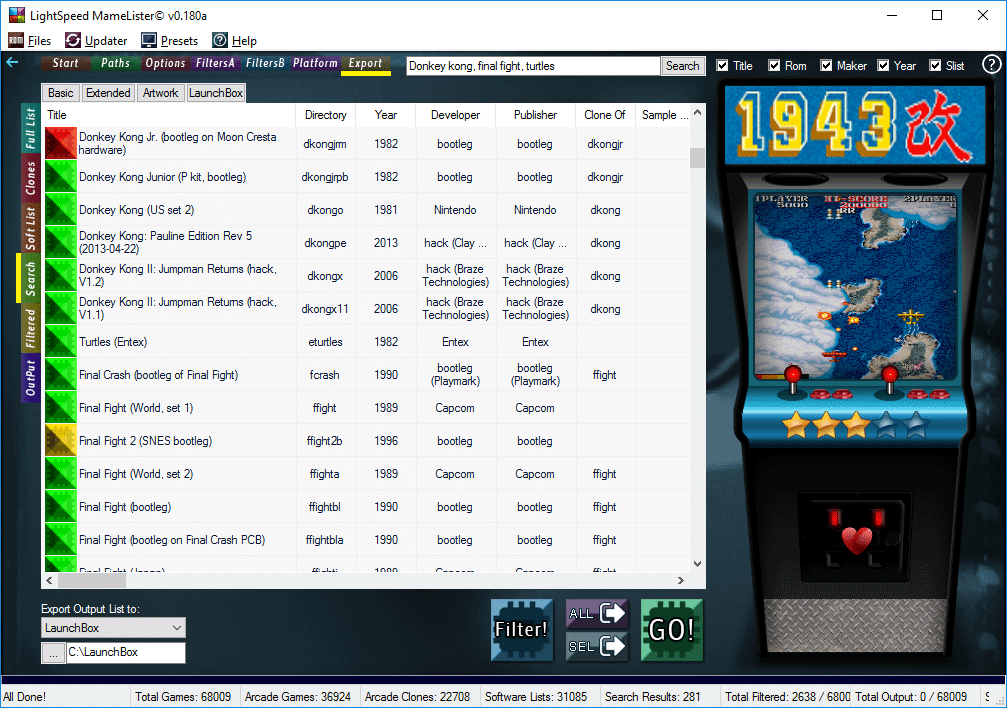Open the Updater menu

(96, 40)
